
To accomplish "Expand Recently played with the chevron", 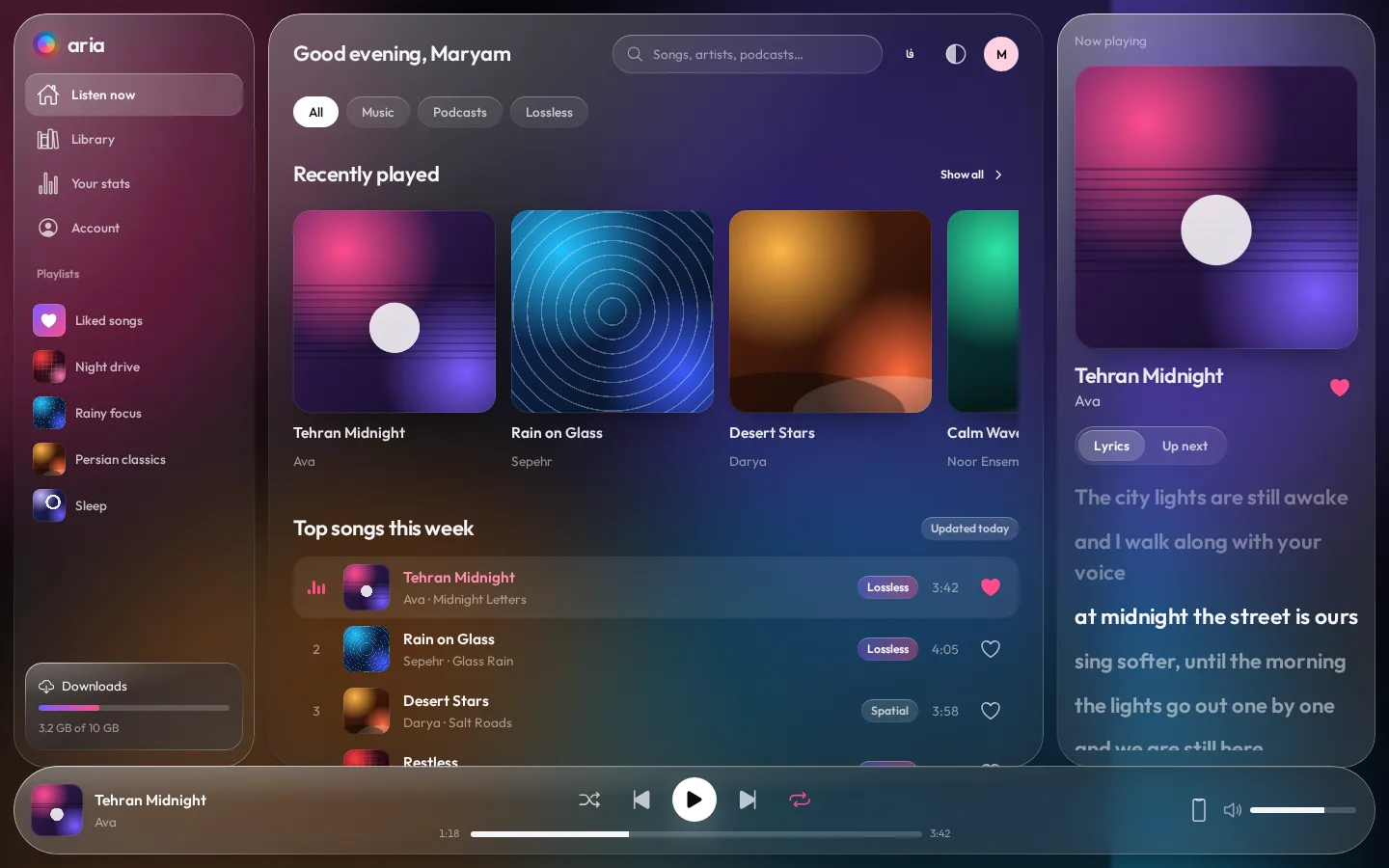I will [x=998, y=175].
